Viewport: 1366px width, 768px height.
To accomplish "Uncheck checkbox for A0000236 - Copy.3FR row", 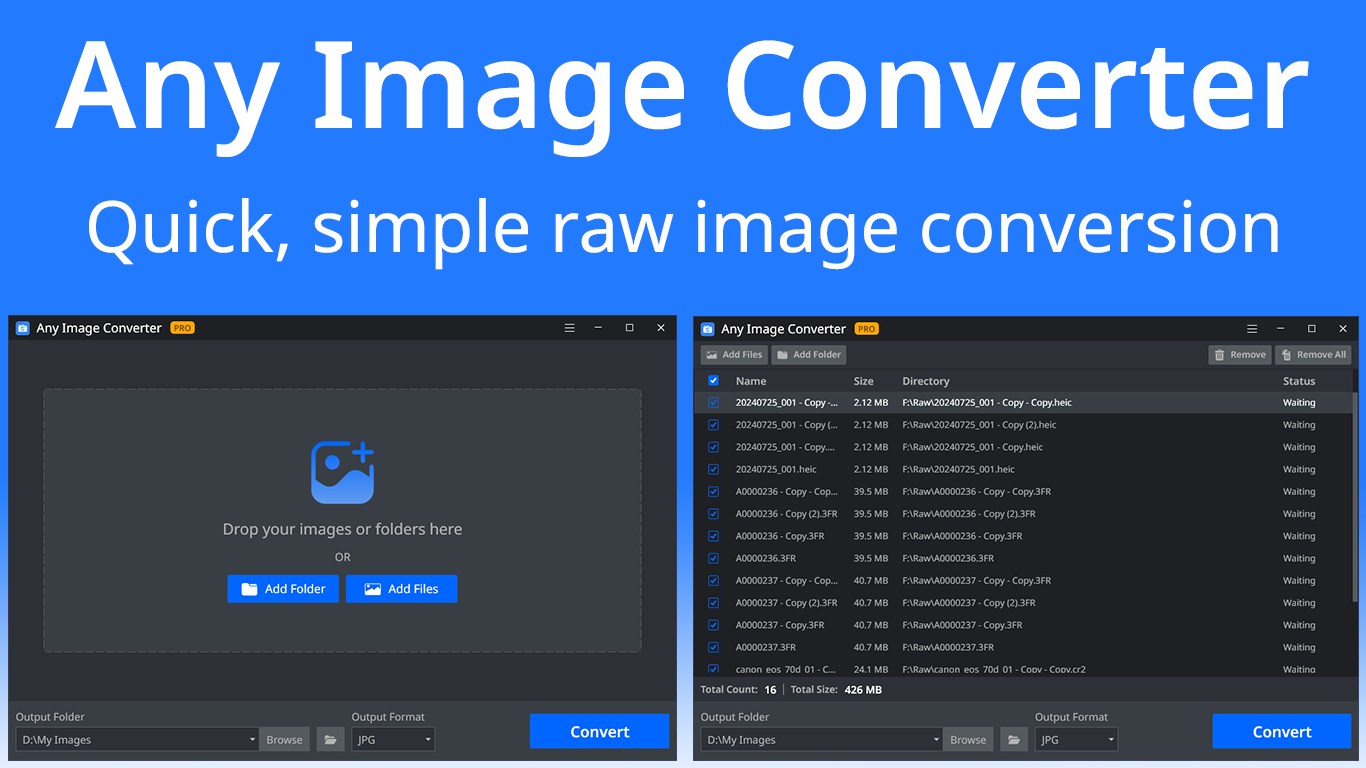I will [x=713, y=536].
